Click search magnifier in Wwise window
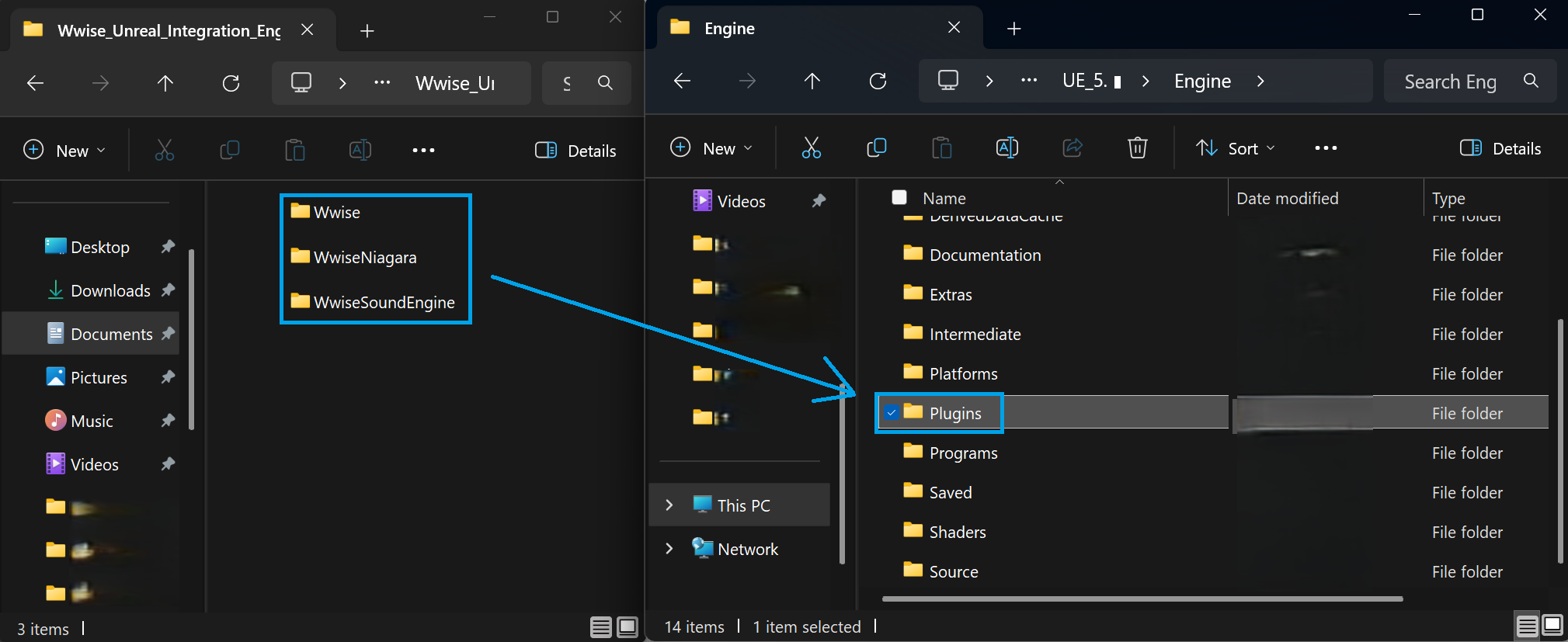This screenshot has width=1568, height=642. coord(605,82)
